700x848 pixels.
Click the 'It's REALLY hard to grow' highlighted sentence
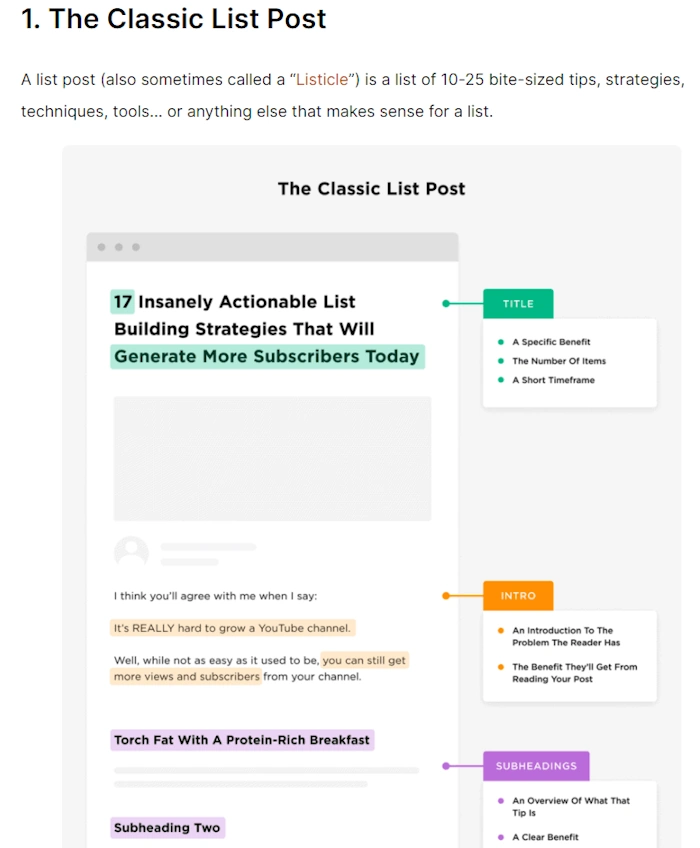pos(233,628)
